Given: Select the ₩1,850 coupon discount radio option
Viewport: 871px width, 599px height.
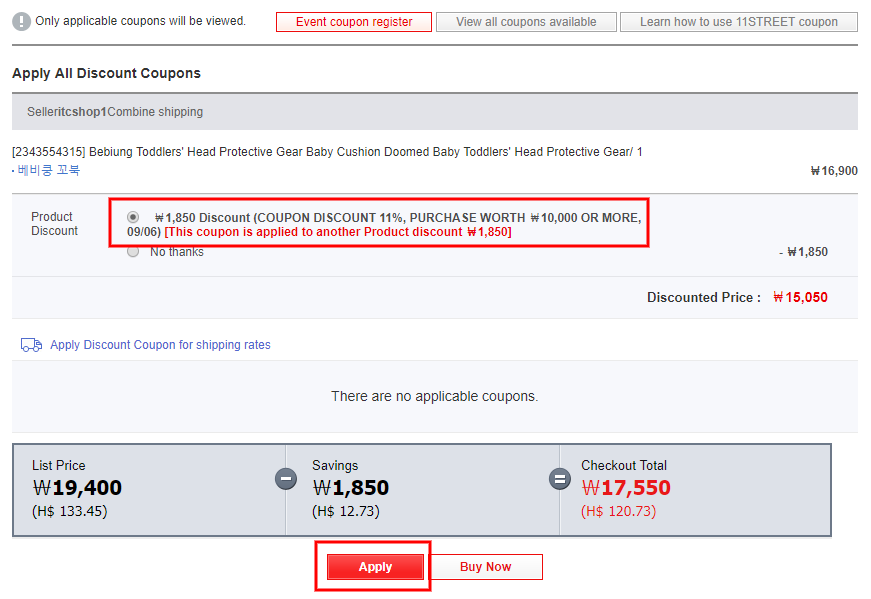Looking at the screenshot, I should [x=133, y=217].
